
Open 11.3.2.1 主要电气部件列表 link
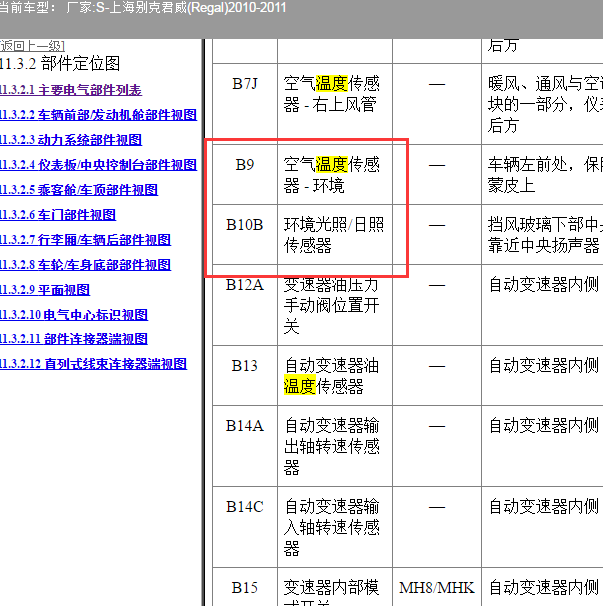click(71, 90)
